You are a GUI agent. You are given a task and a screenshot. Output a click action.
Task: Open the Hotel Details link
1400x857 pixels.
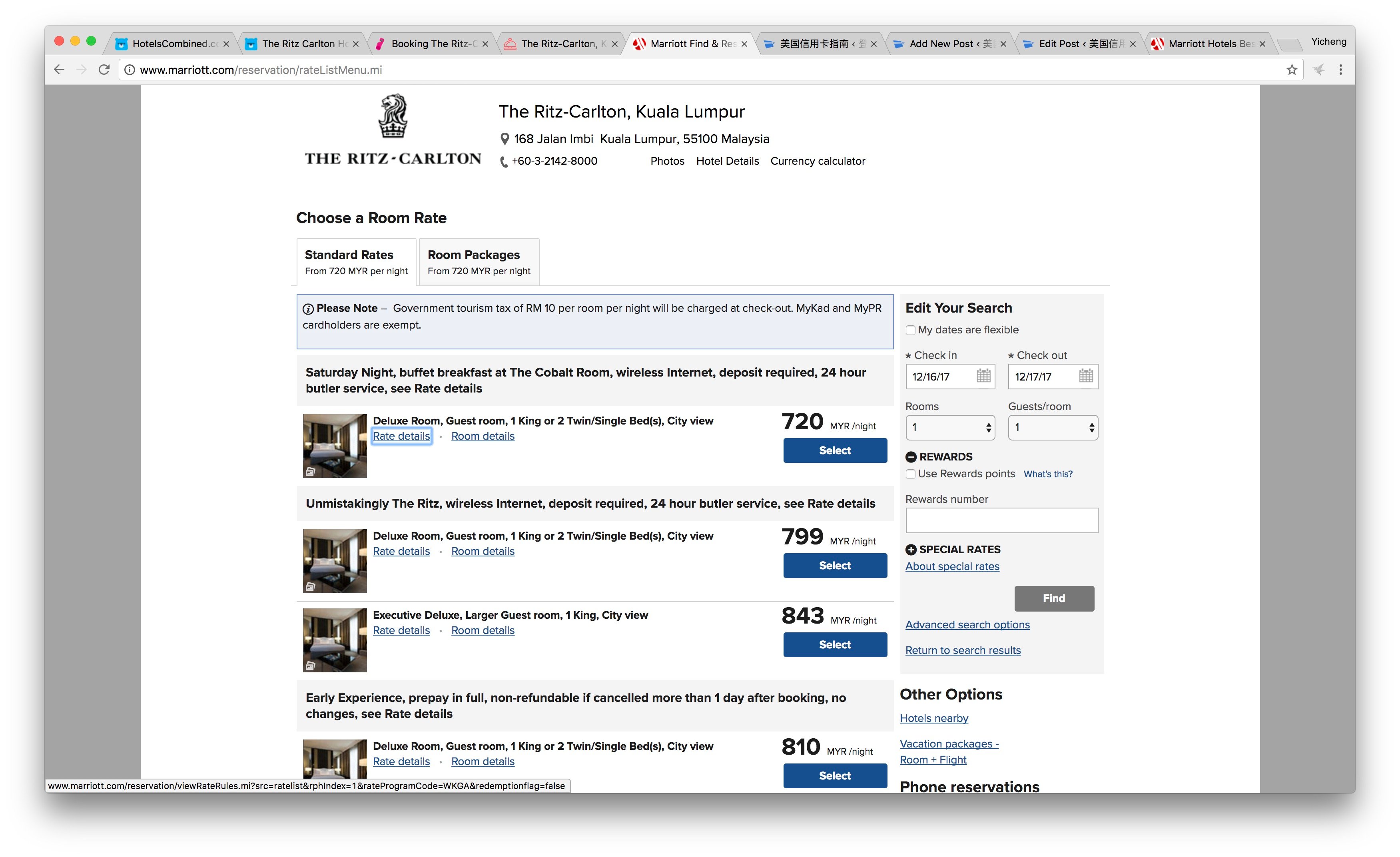point(727,161)
